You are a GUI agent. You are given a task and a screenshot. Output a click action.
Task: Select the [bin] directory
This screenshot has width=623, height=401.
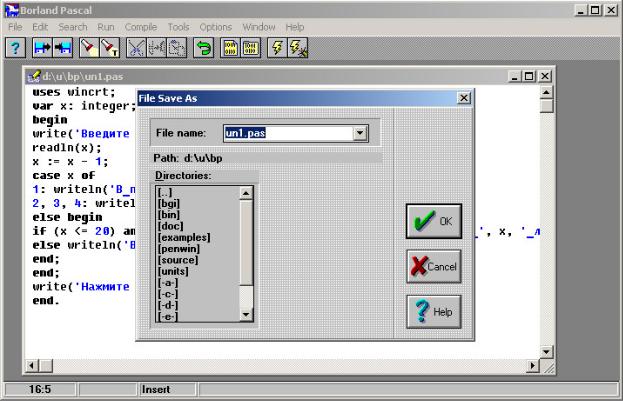168,215
